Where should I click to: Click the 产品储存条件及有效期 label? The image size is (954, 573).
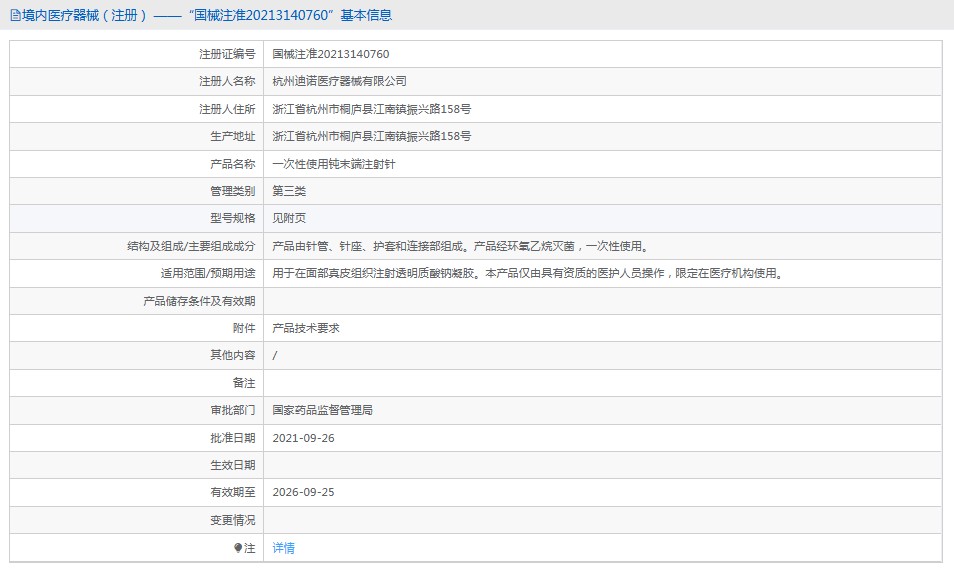[200, 301]
